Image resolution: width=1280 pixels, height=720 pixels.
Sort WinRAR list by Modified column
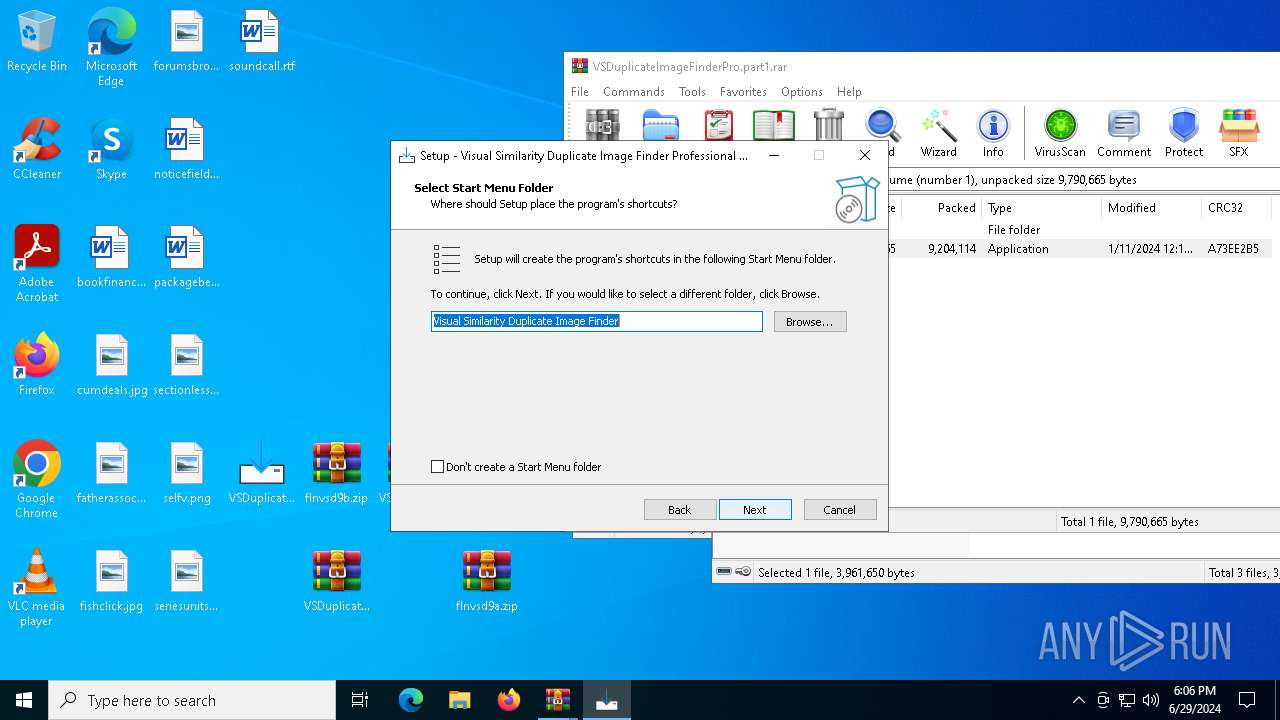point(1151,208)
